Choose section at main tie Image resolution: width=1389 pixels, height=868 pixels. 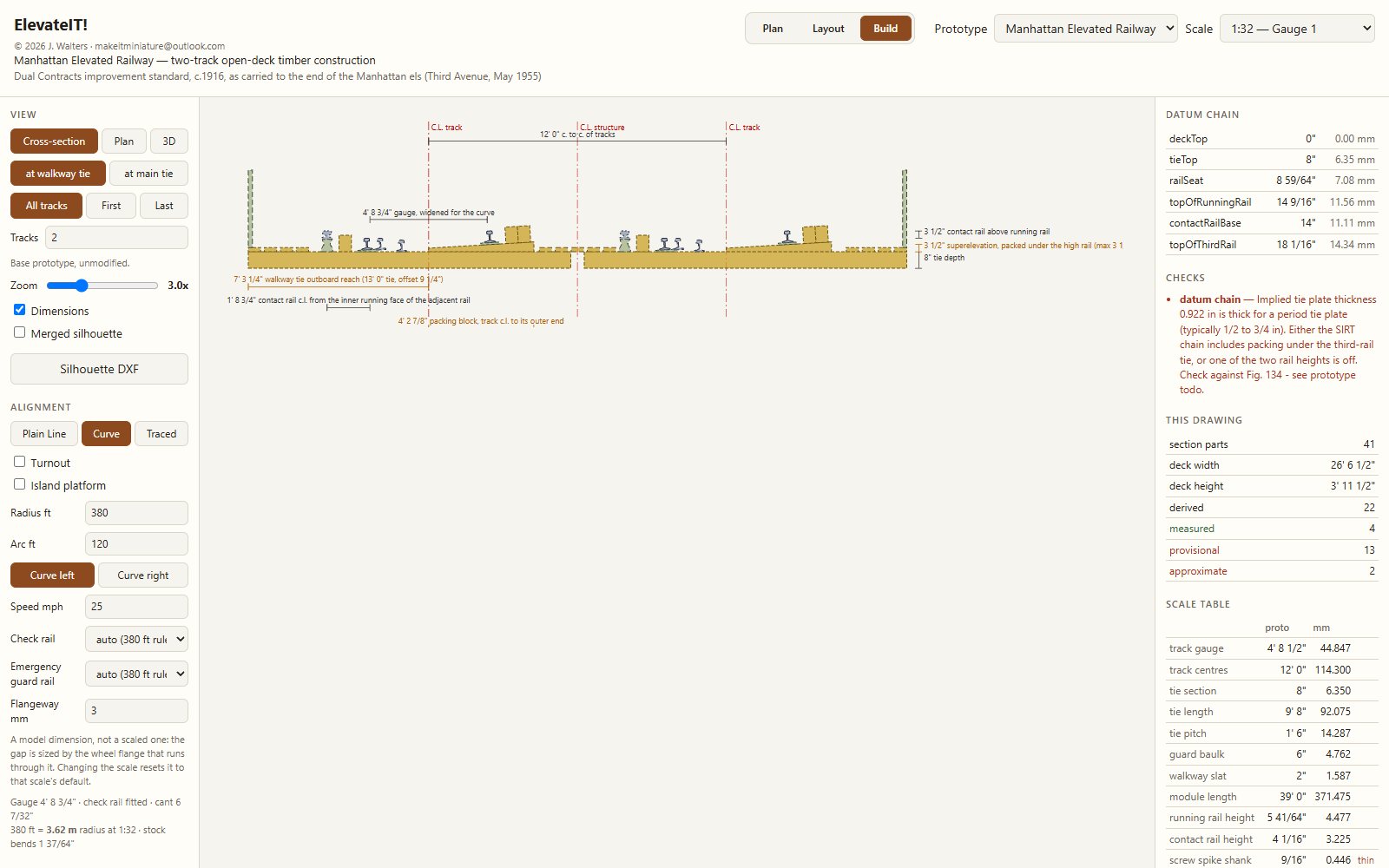pos(148,174)
